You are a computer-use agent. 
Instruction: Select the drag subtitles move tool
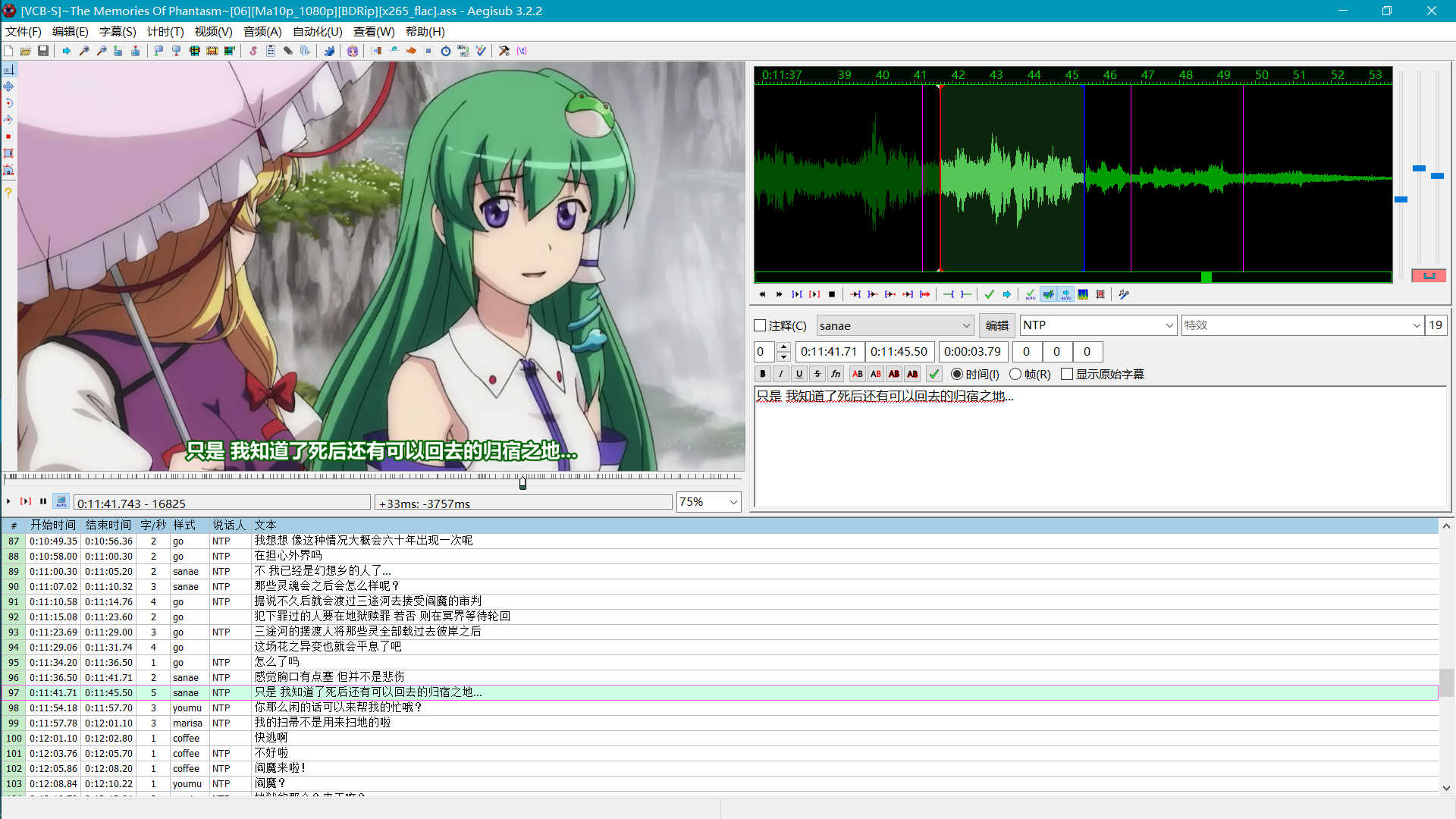tap(8, 86)
